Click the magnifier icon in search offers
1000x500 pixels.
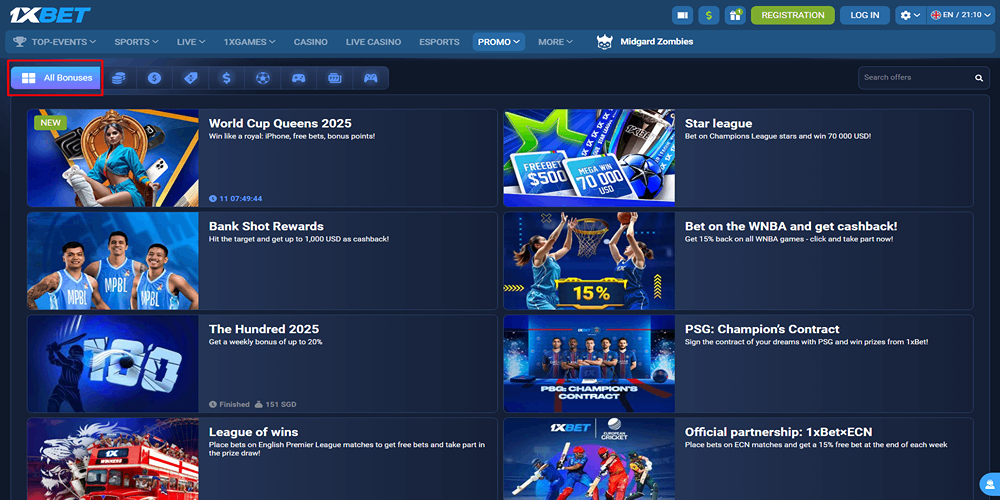coord(979,78)
